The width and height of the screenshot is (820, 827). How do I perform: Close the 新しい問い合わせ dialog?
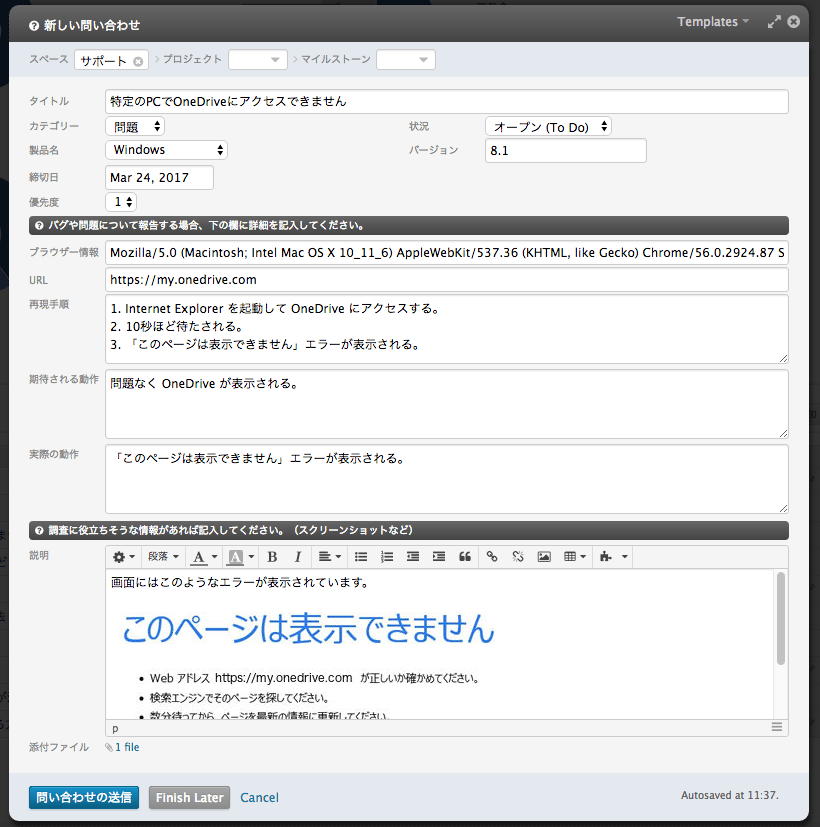[794, 22]
